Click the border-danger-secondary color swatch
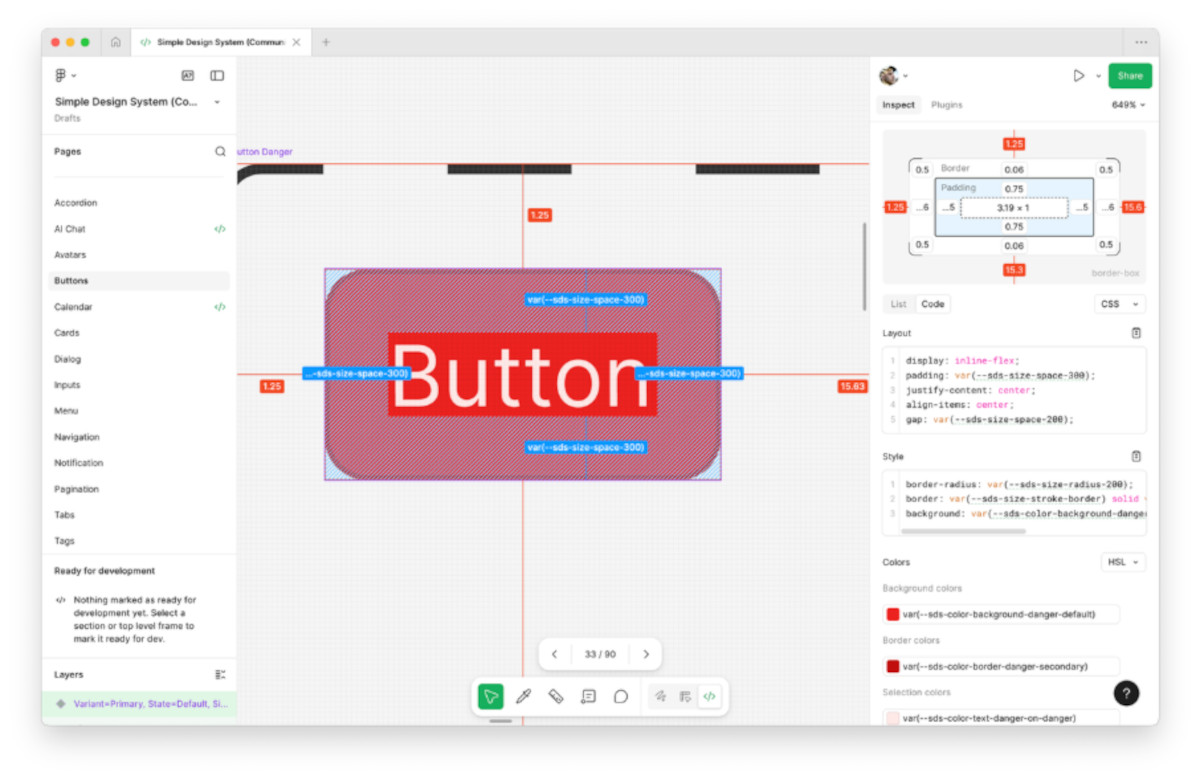1200x780 pixels. pos(893,666)
